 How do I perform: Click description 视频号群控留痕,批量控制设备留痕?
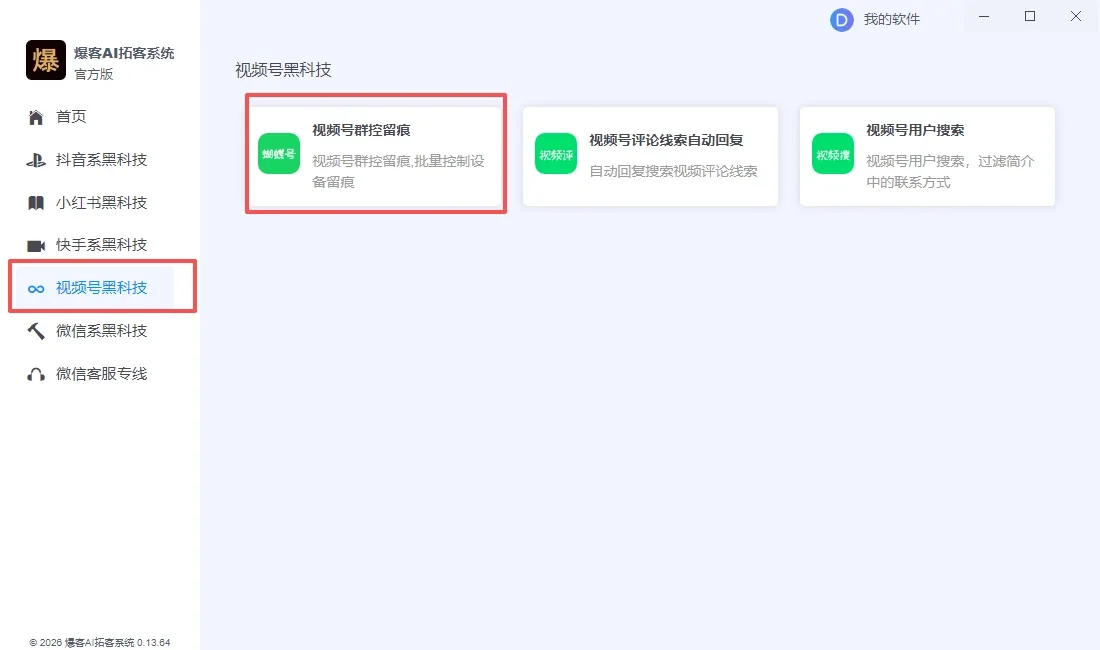tap(398, 172)
